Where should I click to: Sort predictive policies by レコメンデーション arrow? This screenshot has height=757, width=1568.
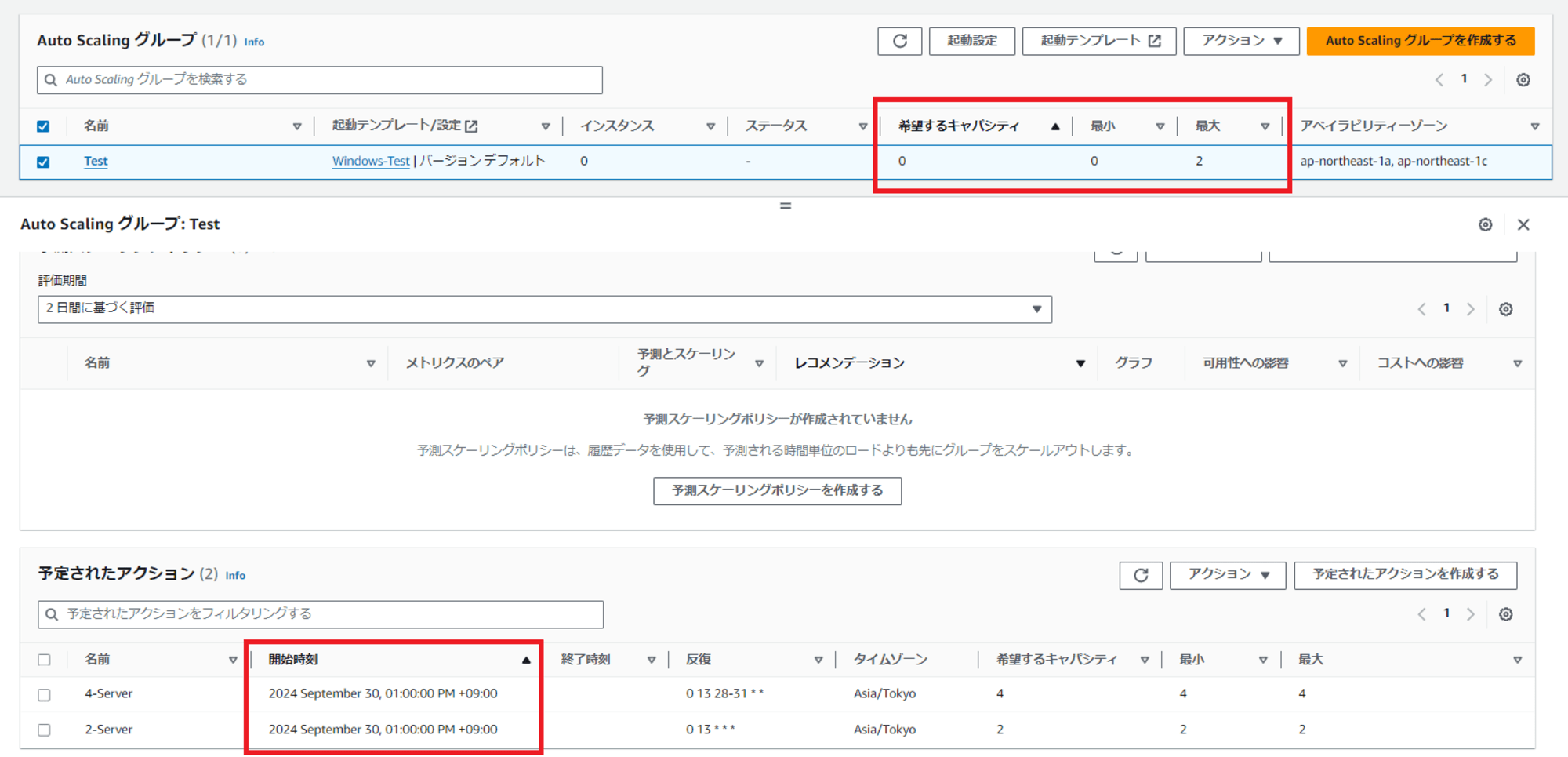[1080, 363]
